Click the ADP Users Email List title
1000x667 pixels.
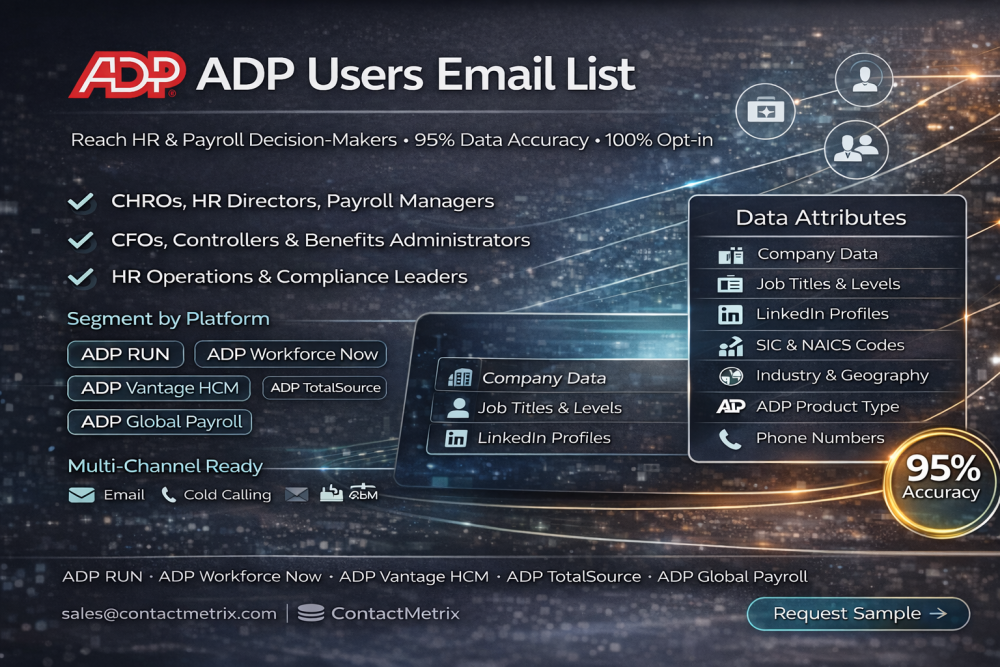416,75
